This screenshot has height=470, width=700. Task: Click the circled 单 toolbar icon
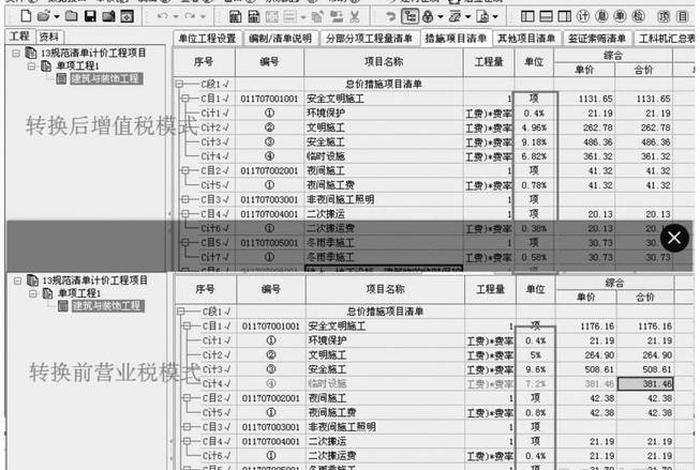(620, 17)
